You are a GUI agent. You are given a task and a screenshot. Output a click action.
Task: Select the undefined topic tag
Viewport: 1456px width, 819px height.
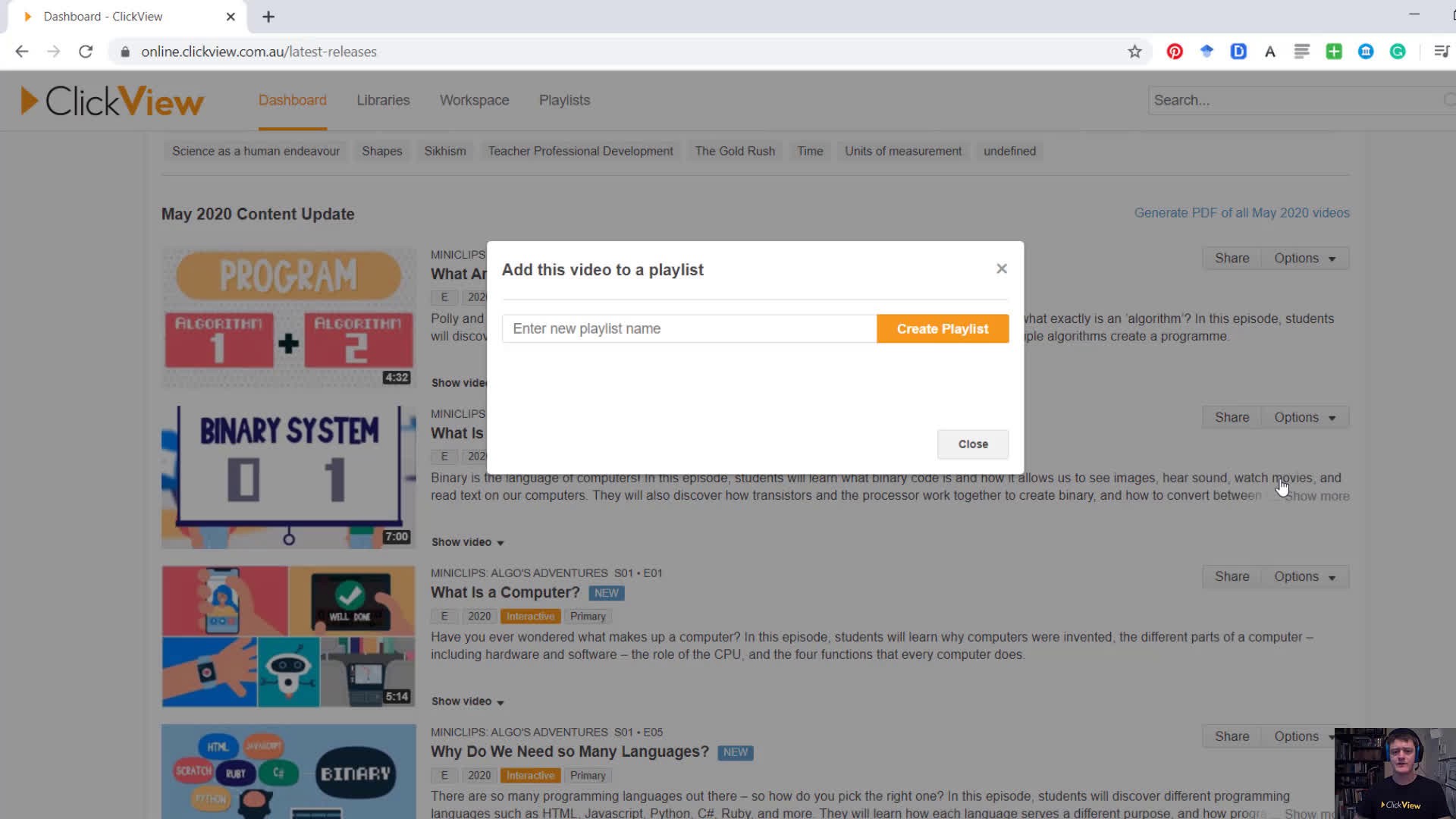pyautogui.click(x=1009, y=151)
